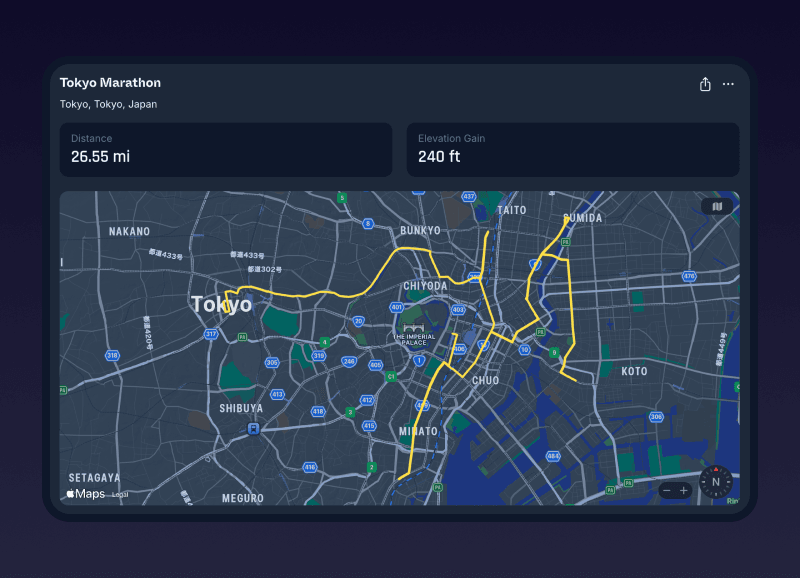
Task: Click the share icon in the header
Action: [705, 84]
